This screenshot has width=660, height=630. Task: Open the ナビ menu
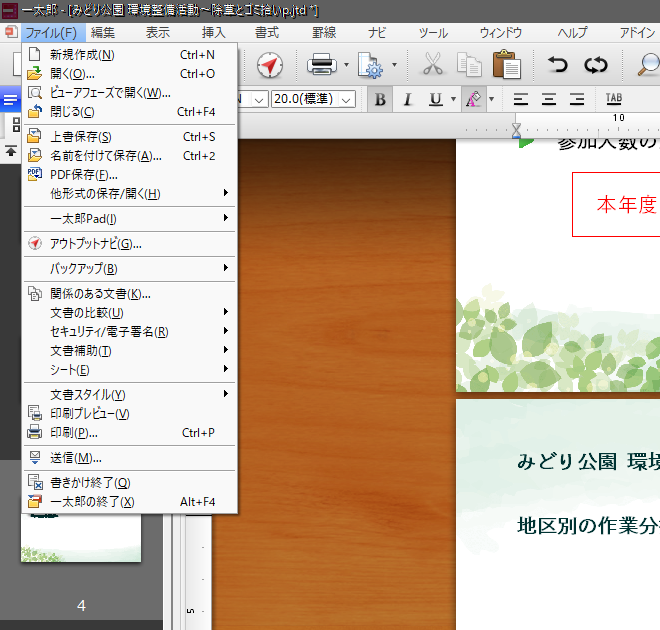(377, 32)
